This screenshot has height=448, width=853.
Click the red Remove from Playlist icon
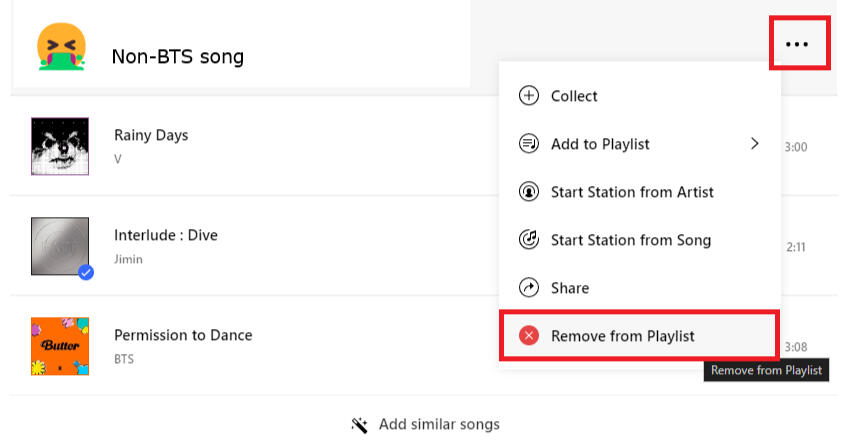529,336
